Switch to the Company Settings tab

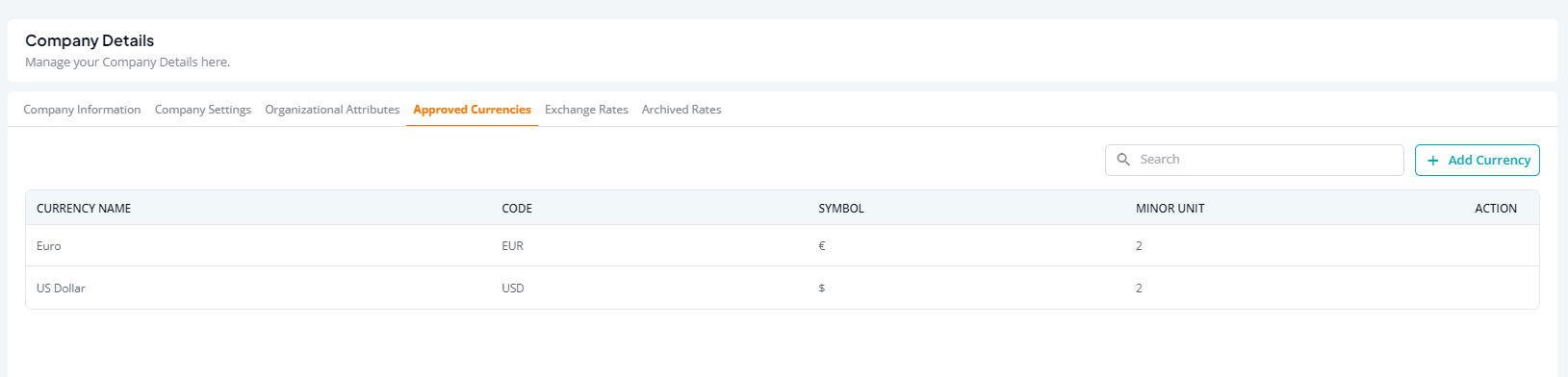click(203, 110)
